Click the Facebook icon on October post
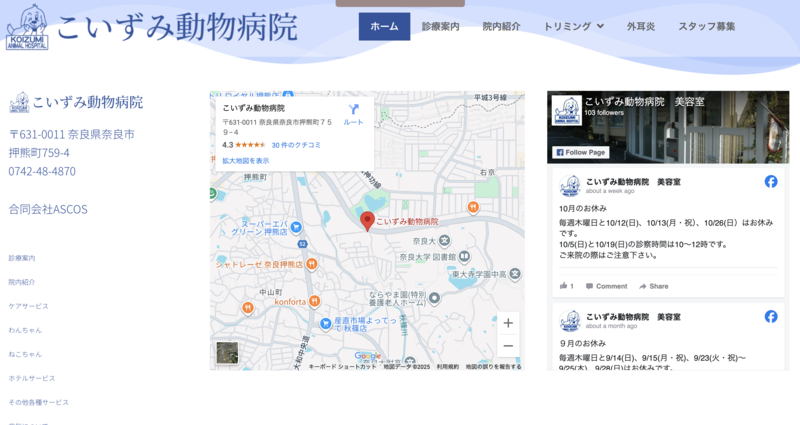The width and height of the screenshot is (800, 425). (x=771, y=181)
